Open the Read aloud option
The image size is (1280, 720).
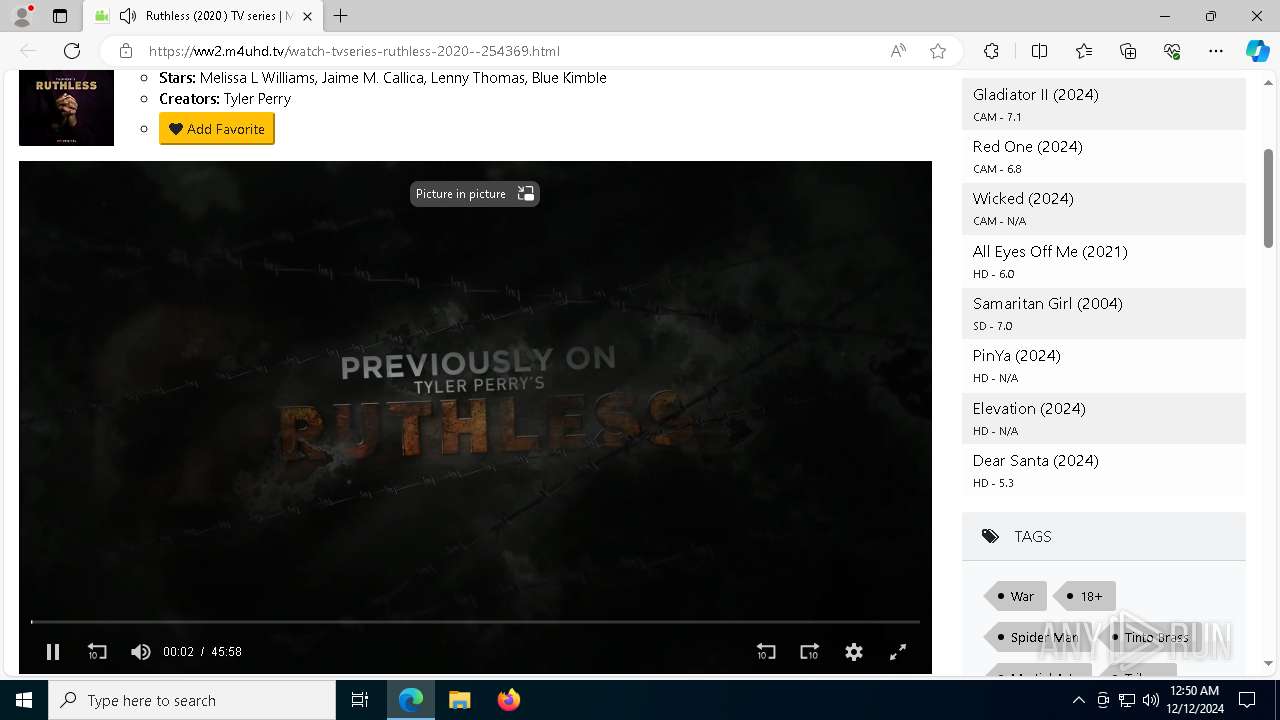898,51
